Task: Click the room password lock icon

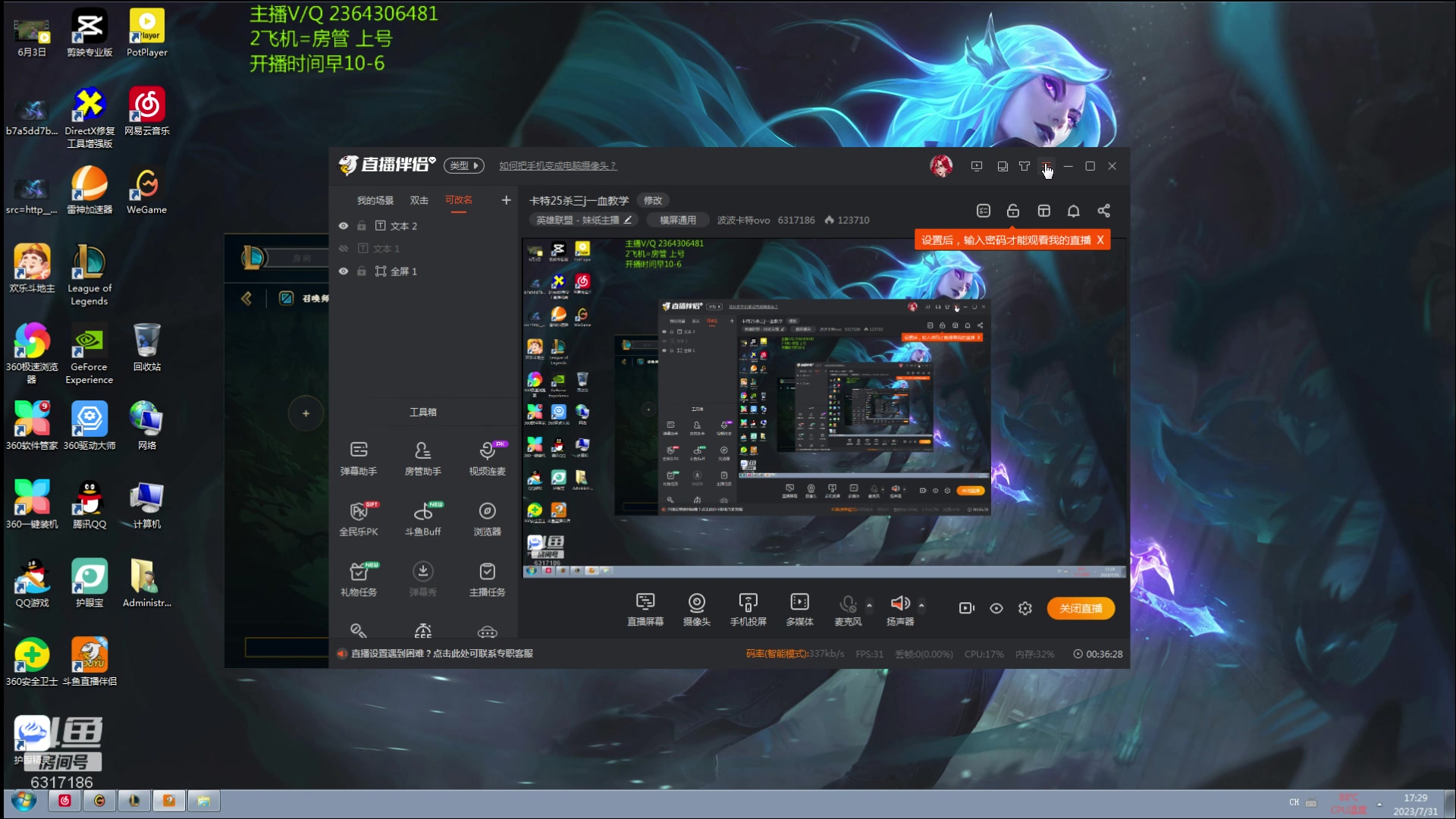Action: click(1013, 211)
